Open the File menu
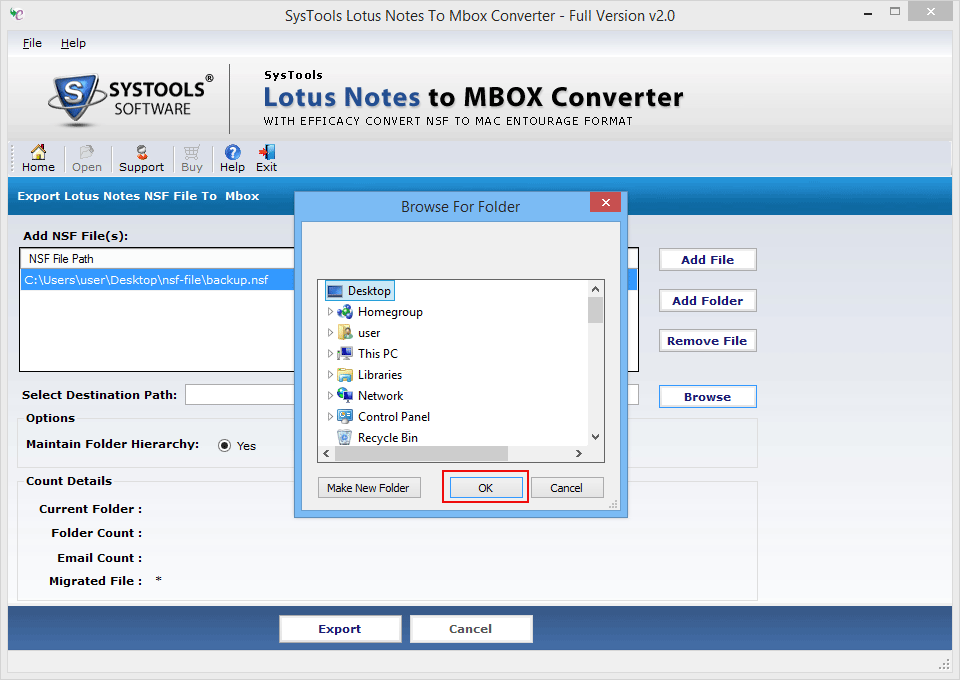 click(x=32, y=43)
